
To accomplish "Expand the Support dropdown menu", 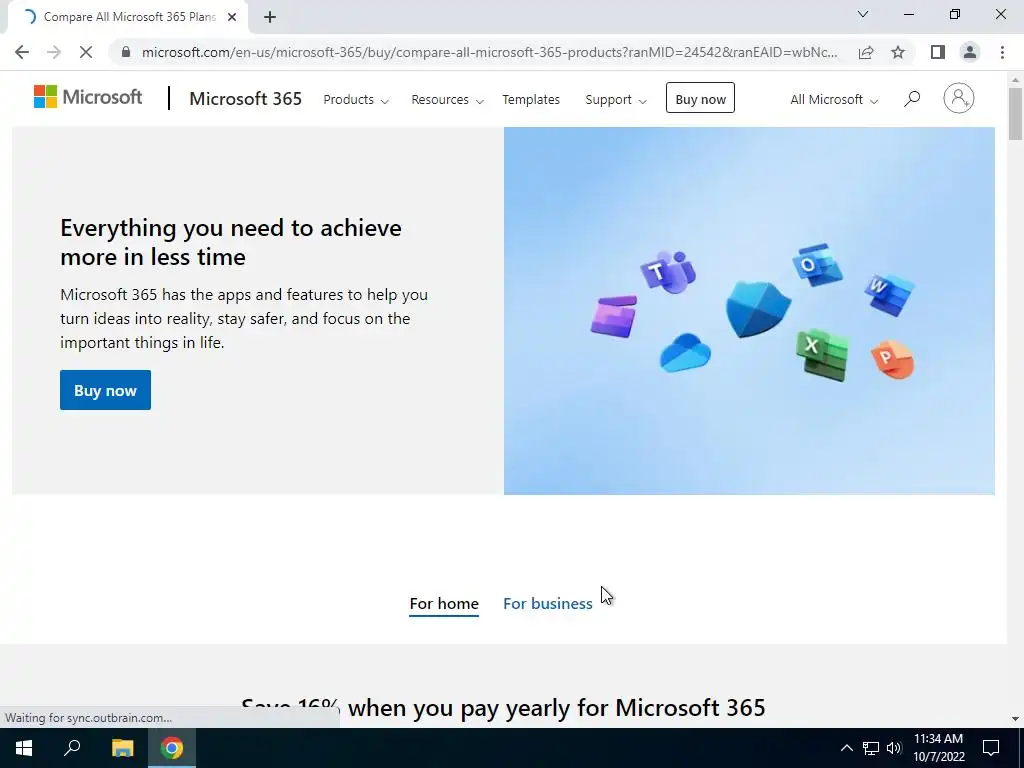I will tap(616, 100).
